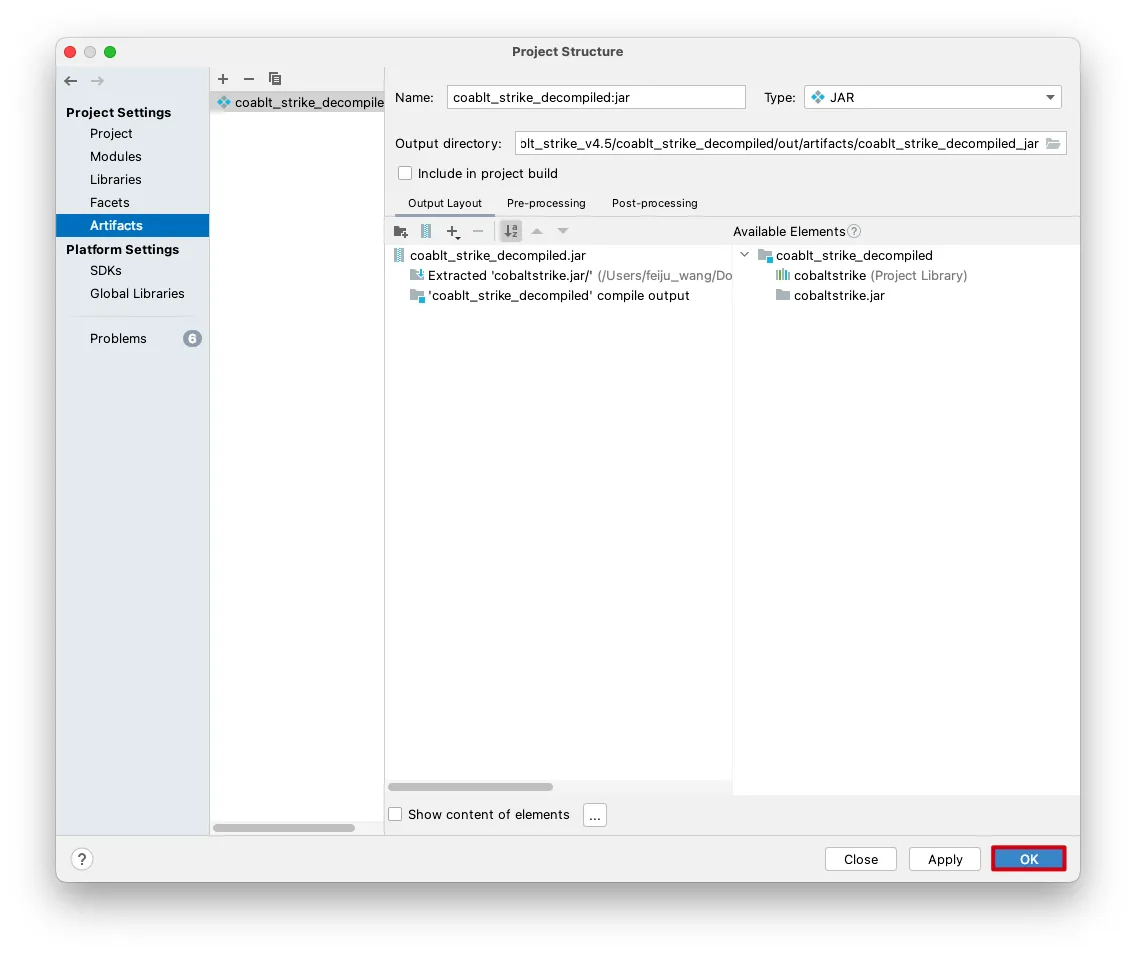
Task: Click the help question mark icon at bottom left
Action: [82, 859]
